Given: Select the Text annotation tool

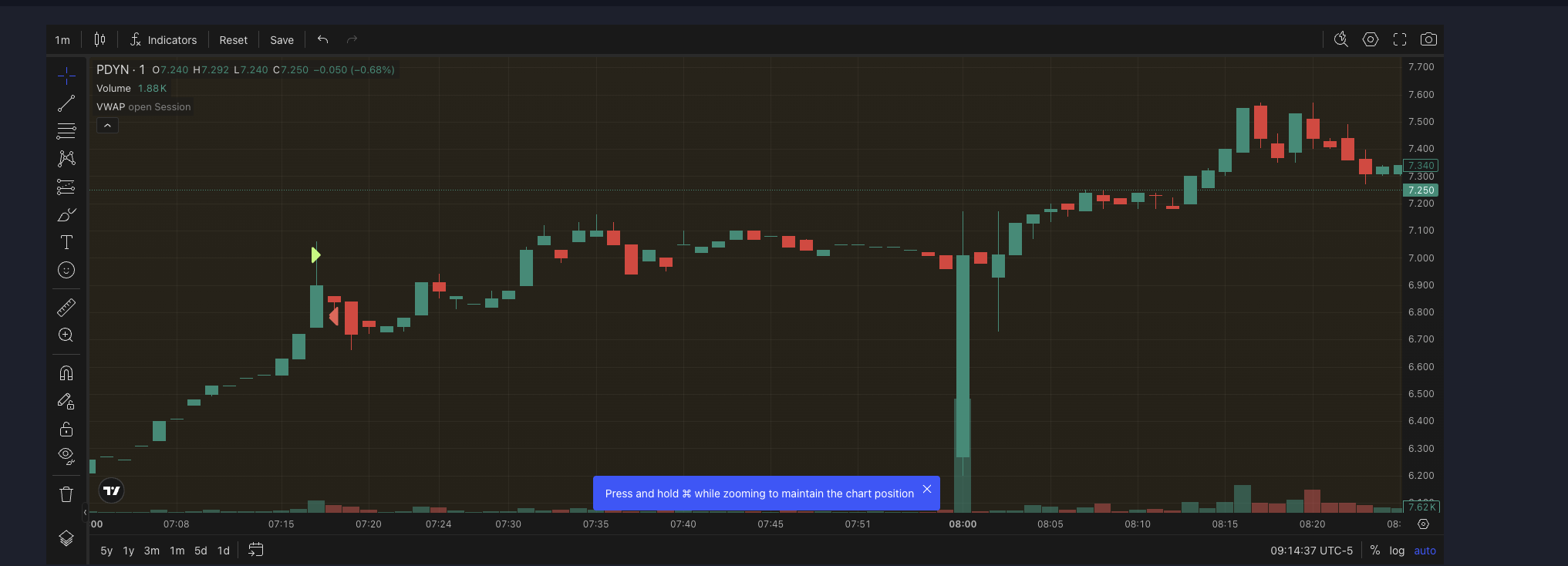Looking at the screenshot, I should pos(66,242).
